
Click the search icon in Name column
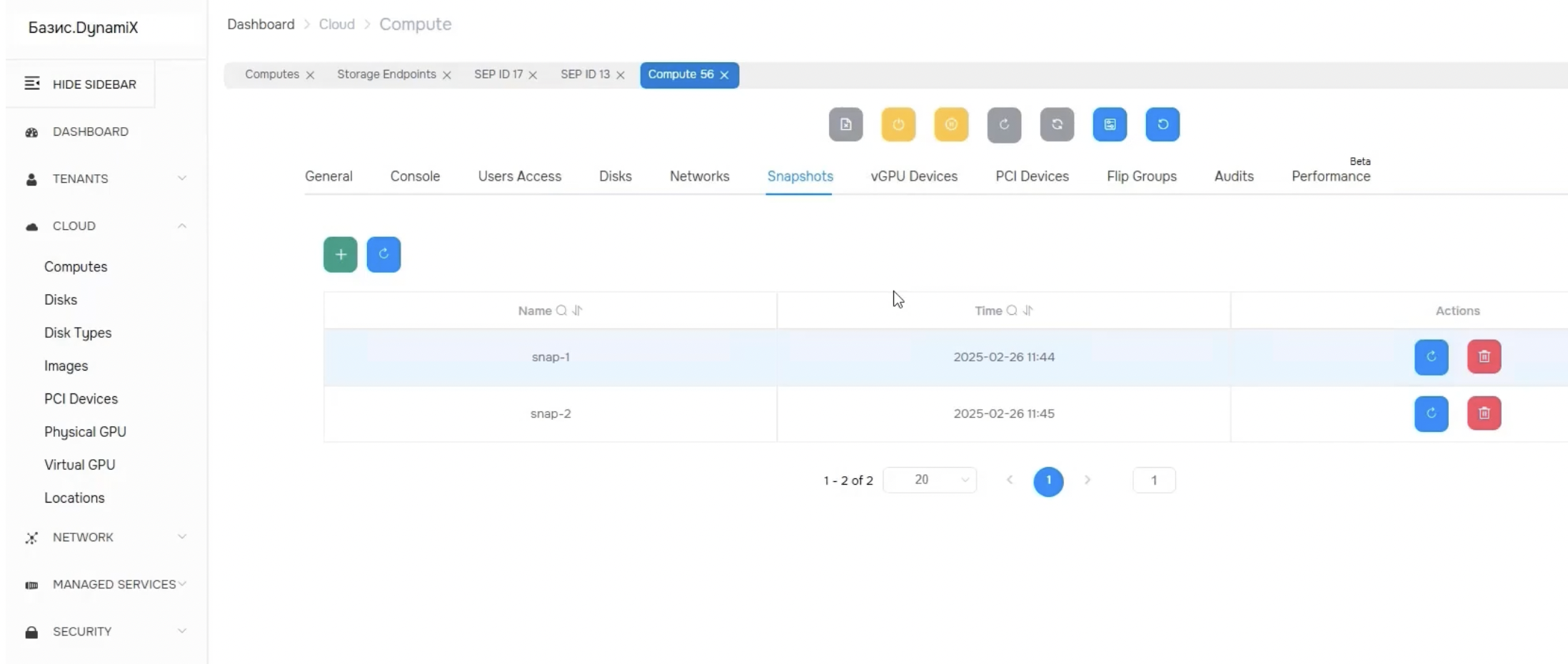click(x=561, y=311)
